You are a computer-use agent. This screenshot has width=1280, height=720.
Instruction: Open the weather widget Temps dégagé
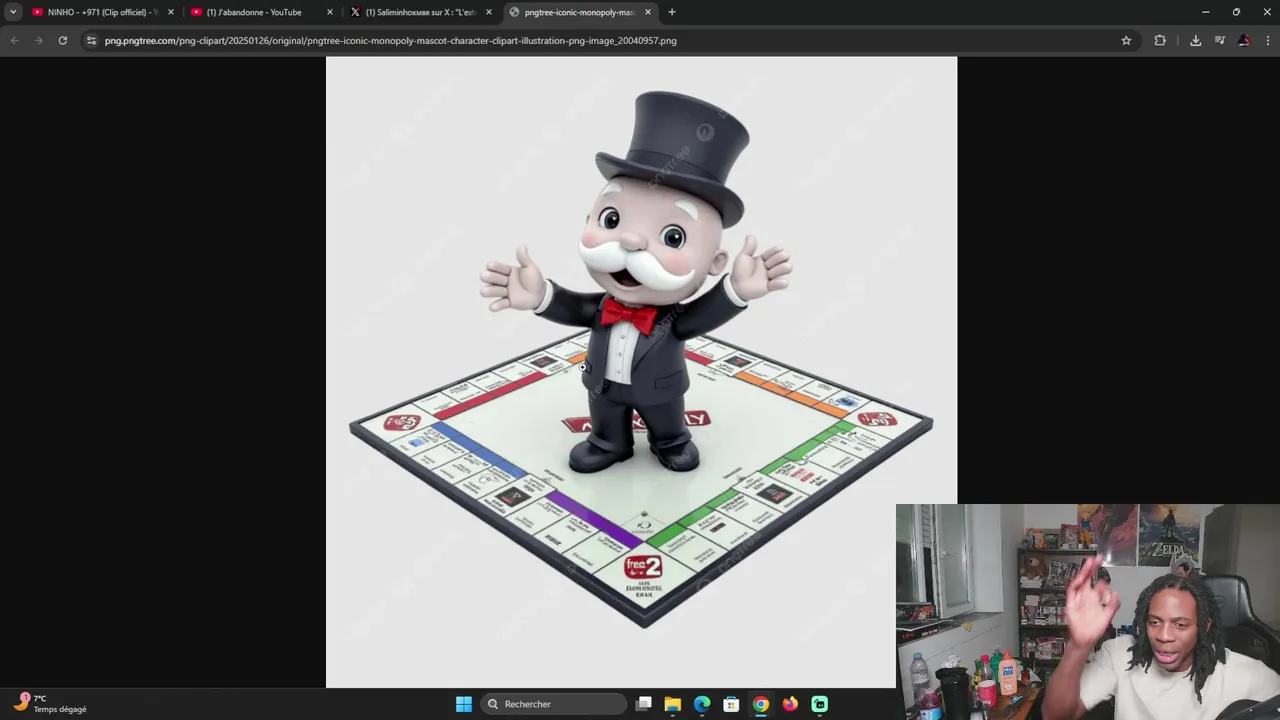50,703
